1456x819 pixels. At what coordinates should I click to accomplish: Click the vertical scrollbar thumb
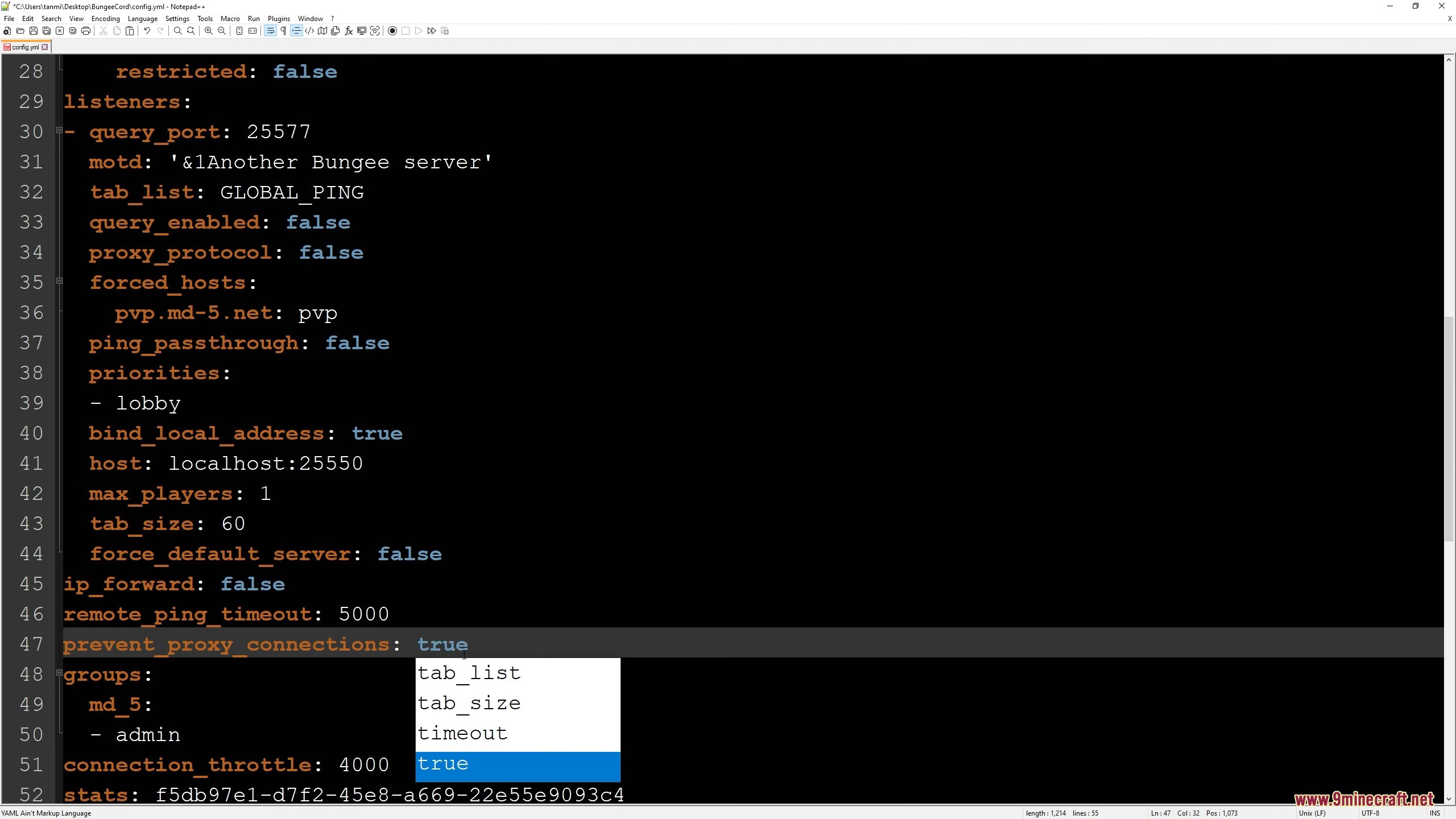(1449, 428)
